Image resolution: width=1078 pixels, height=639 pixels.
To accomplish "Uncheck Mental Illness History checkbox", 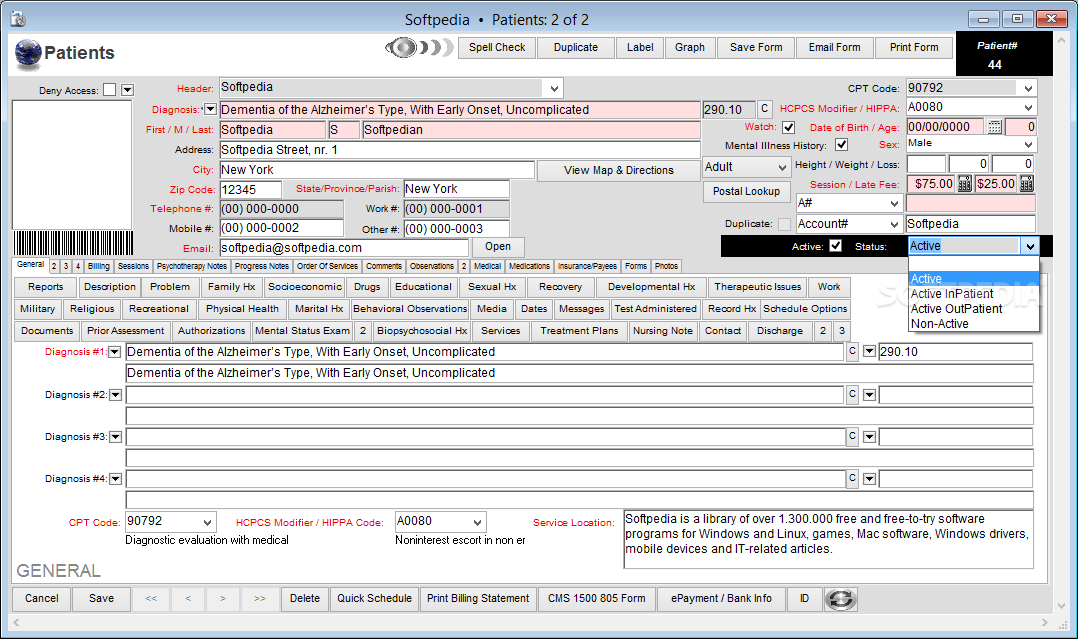I will (x=842, y=145).
